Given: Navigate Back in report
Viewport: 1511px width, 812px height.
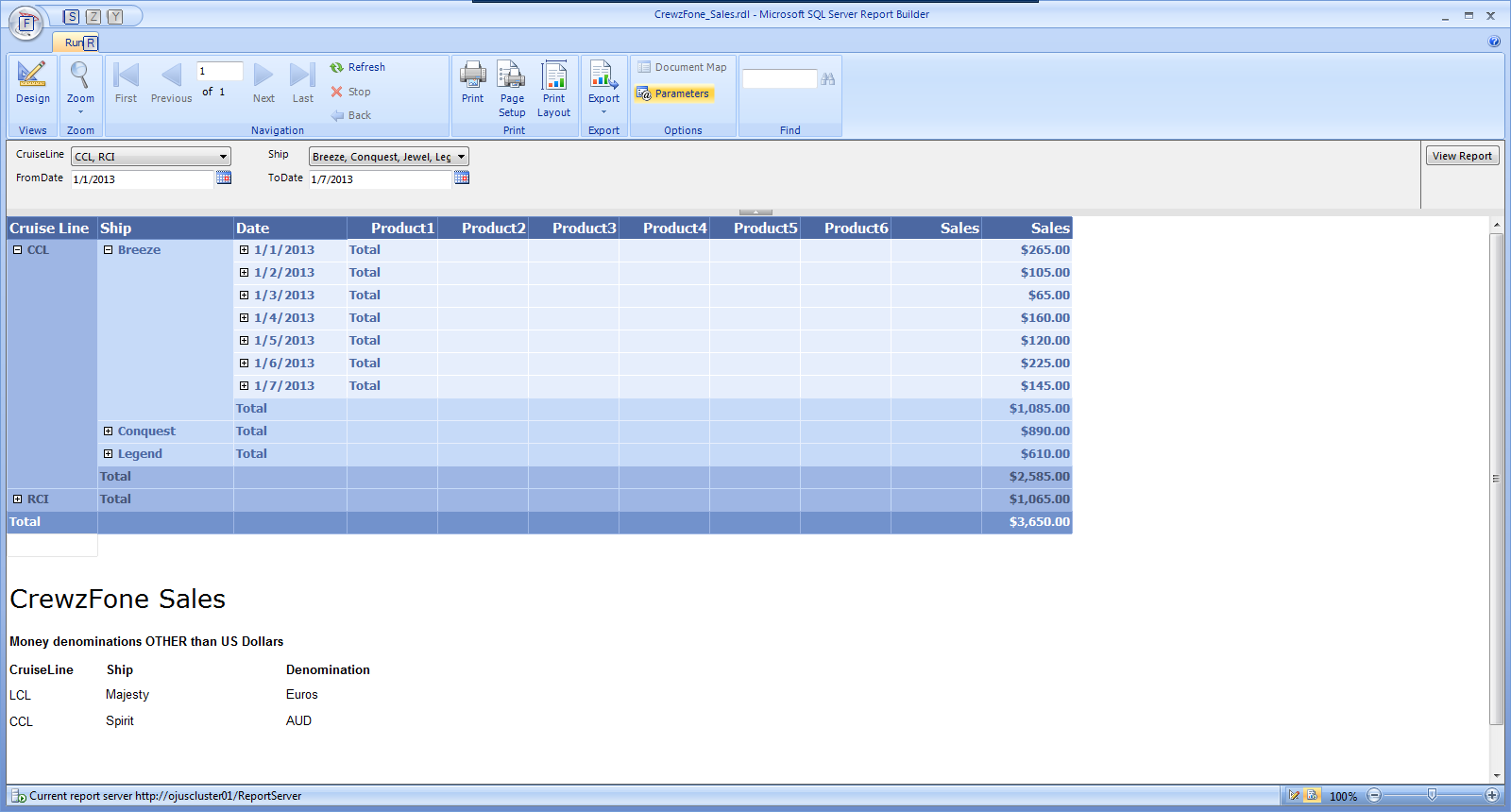Looking at the screenshot, I should 350,115.
